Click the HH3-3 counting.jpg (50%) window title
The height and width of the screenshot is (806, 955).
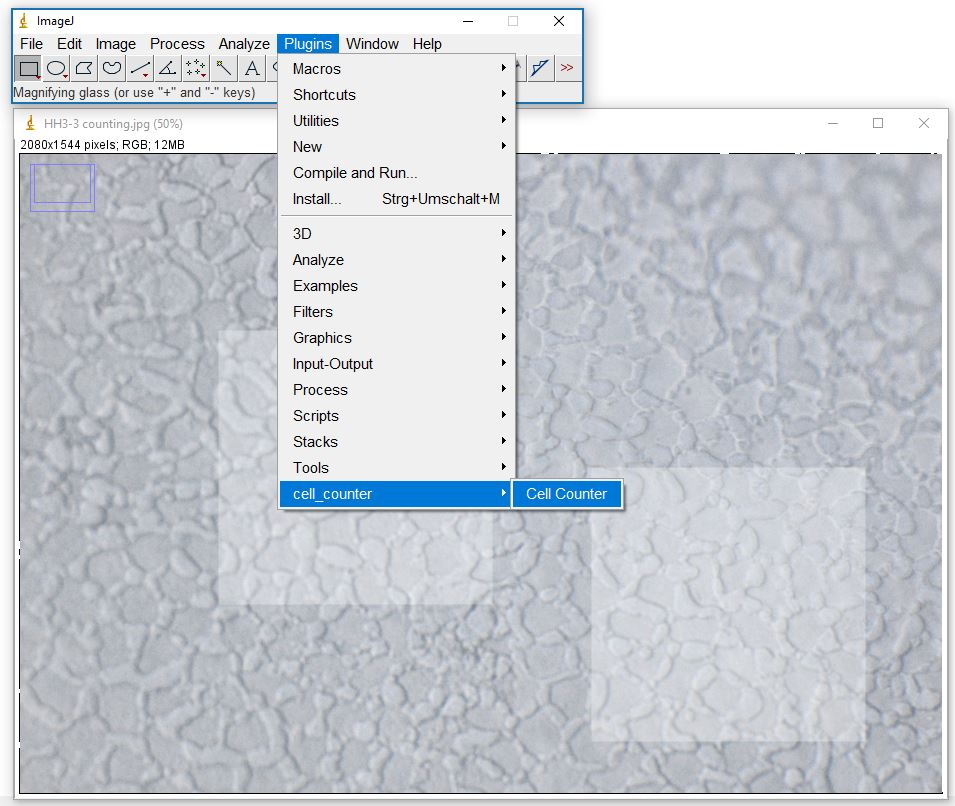coord(113,124)
